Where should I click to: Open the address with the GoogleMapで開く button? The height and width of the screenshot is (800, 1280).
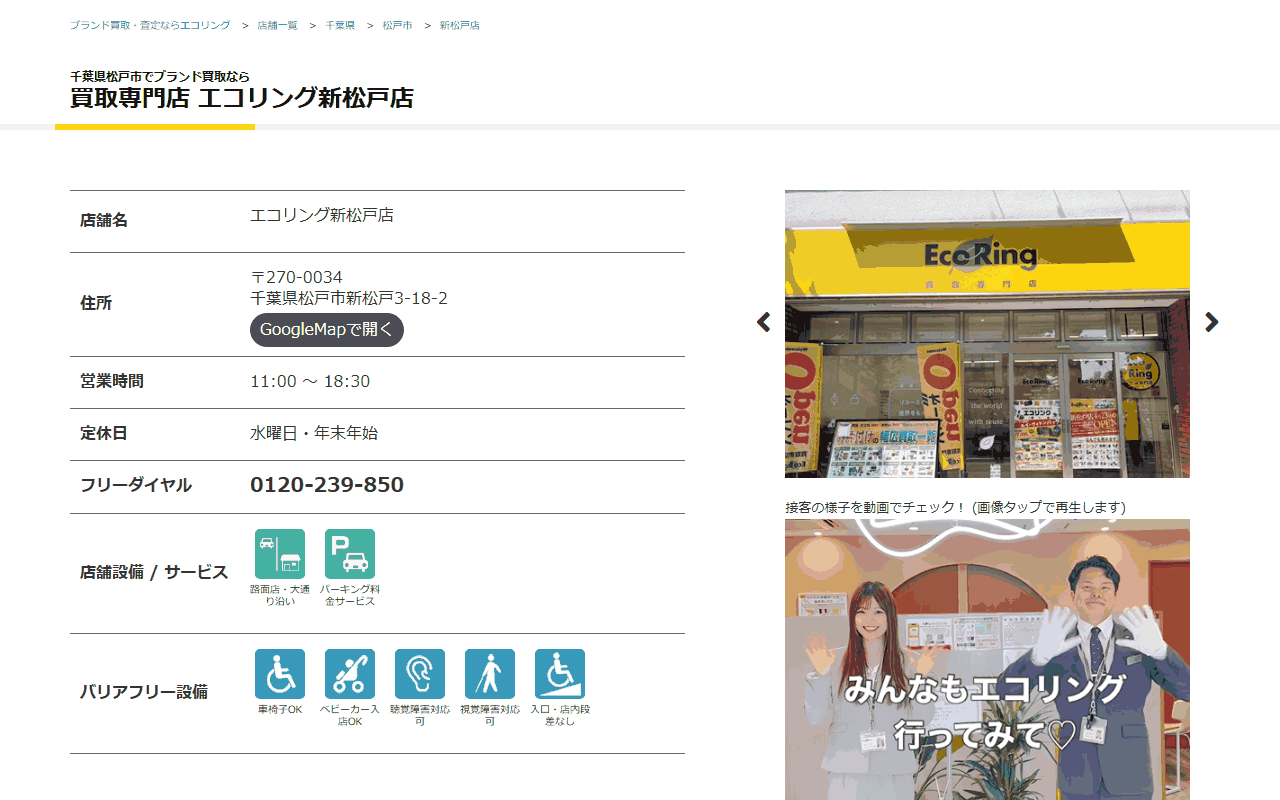click(327, 330)
